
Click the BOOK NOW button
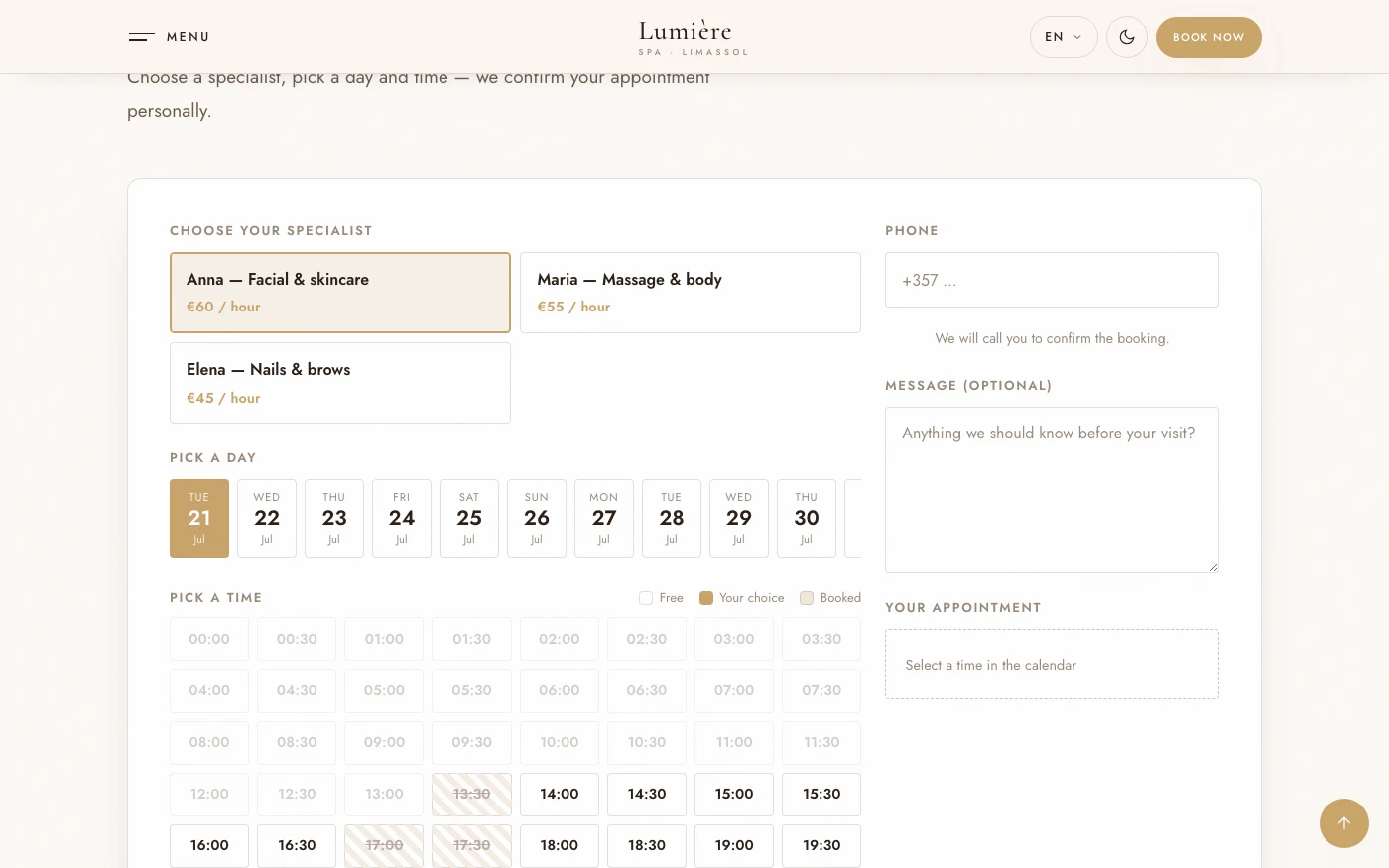(x=1208, y=37)
